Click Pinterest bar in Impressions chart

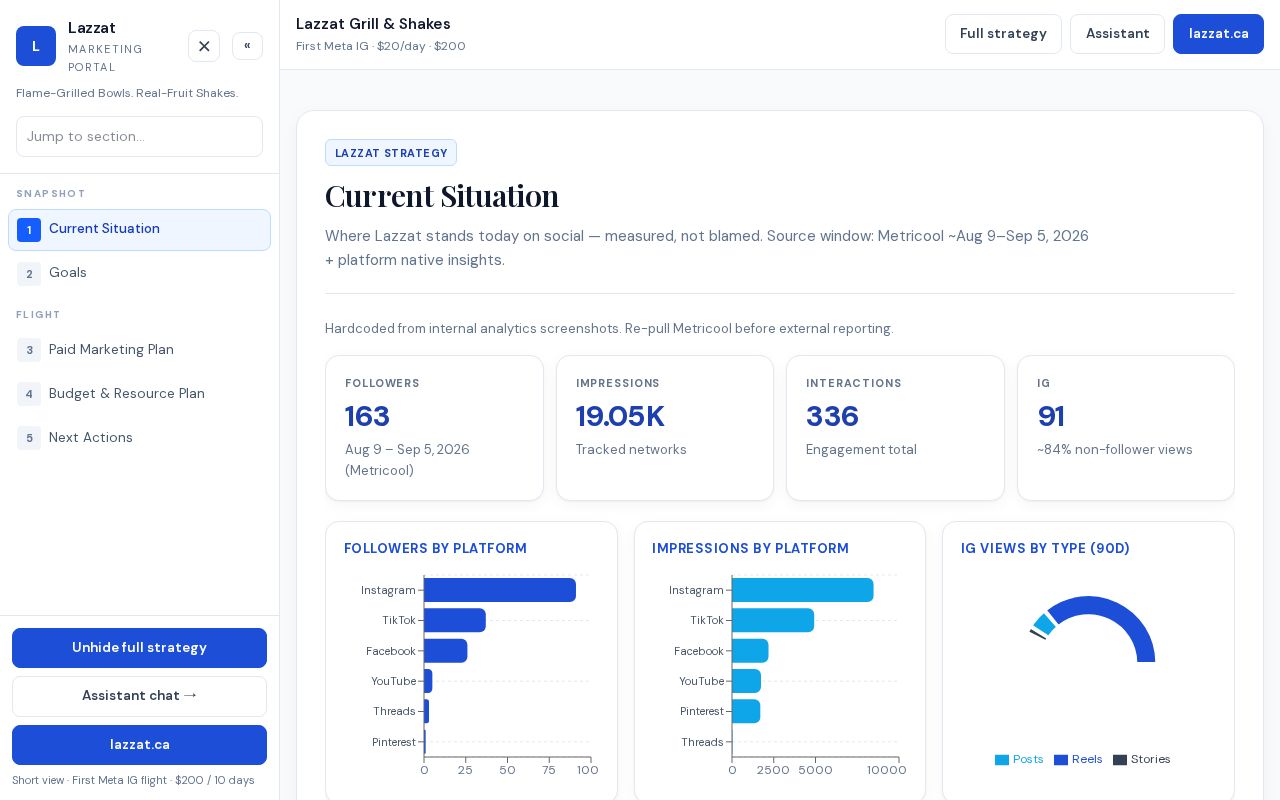click(x=746, y=711)
